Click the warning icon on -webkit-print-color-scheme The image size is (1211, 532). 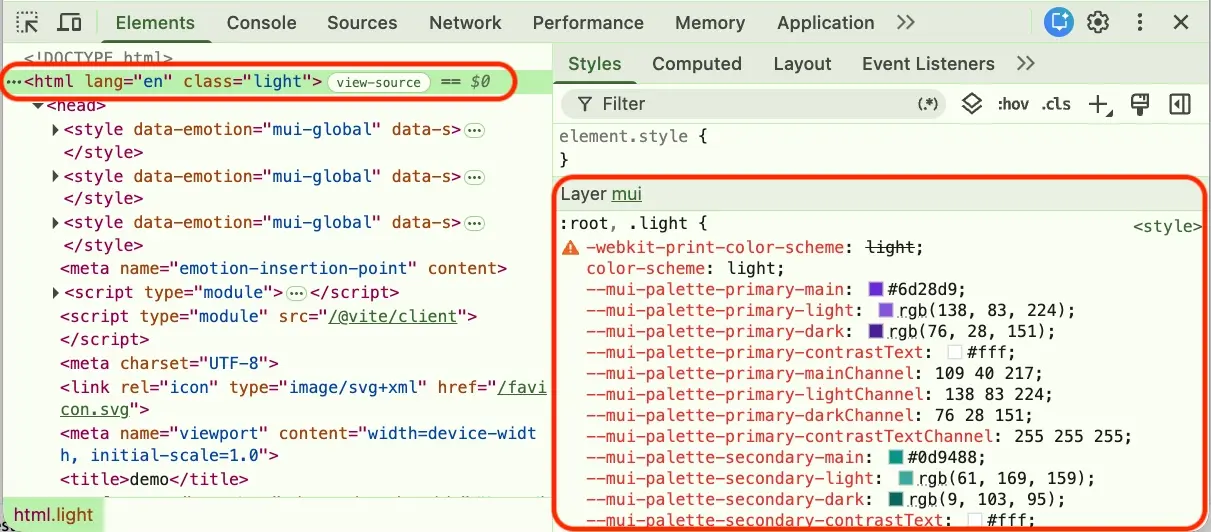tap(571, 247)
